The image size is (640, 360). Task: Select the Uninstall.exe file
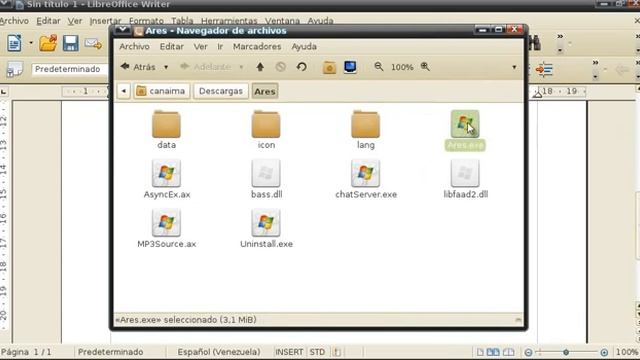(x=266, y=229)
